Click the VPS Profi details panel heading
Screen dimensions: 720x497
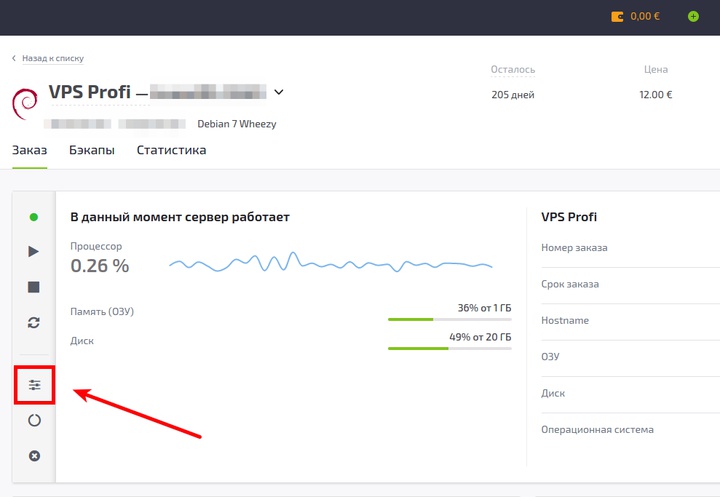[x=569, y=217]
